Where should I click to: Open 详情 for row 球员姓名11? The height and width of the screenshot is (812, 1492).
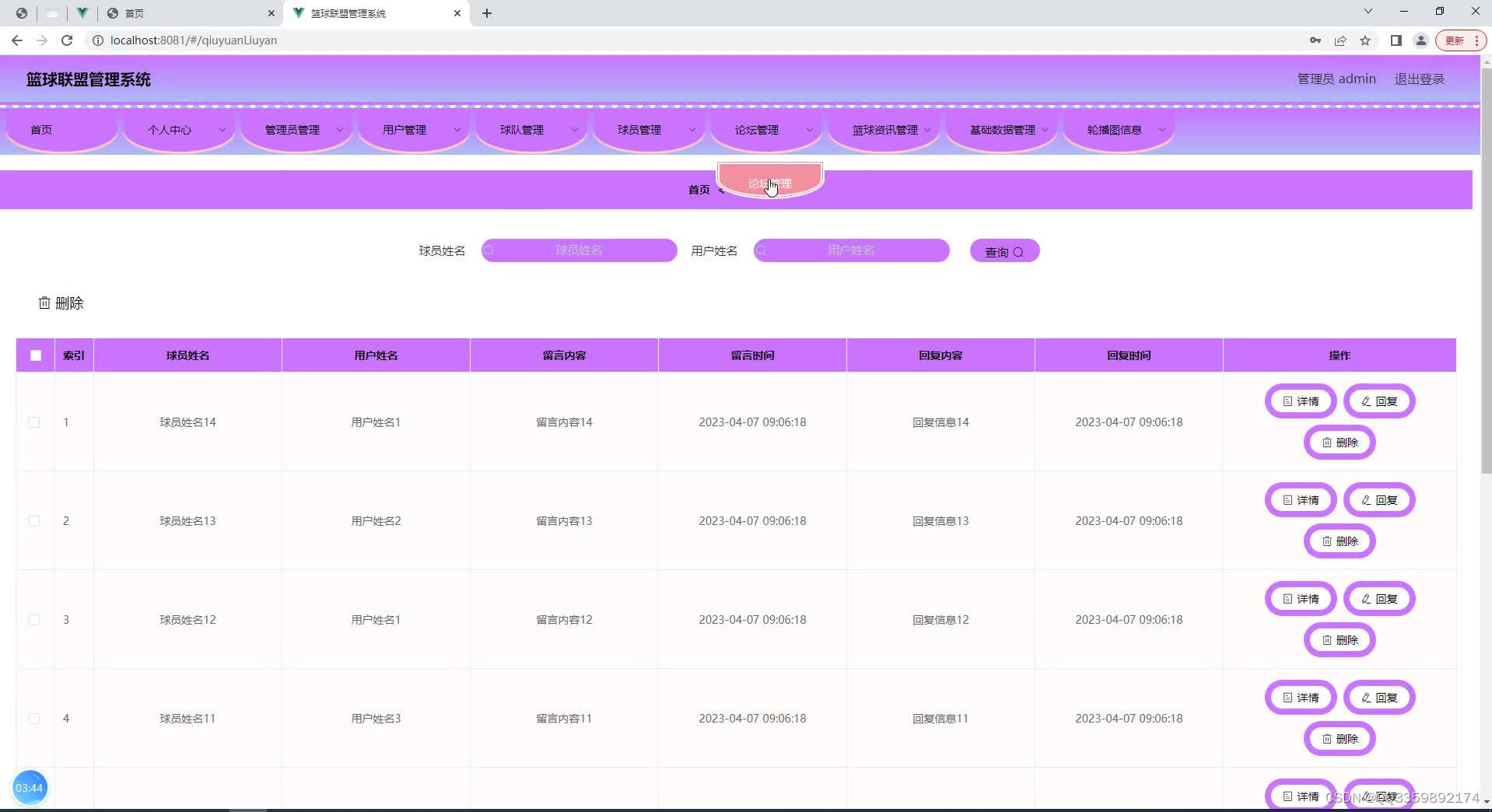pos(1301,698)
